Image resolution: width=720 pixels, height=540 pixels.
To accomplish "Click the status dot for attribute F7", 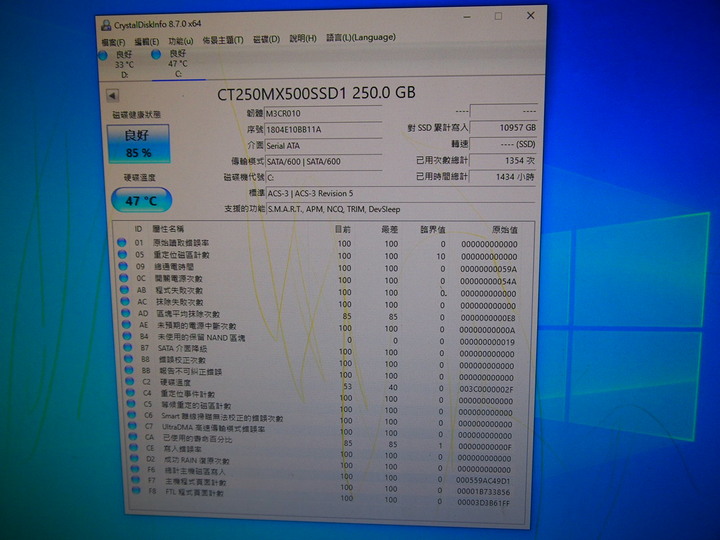I will pyautogui.click(x=135, y=479).
